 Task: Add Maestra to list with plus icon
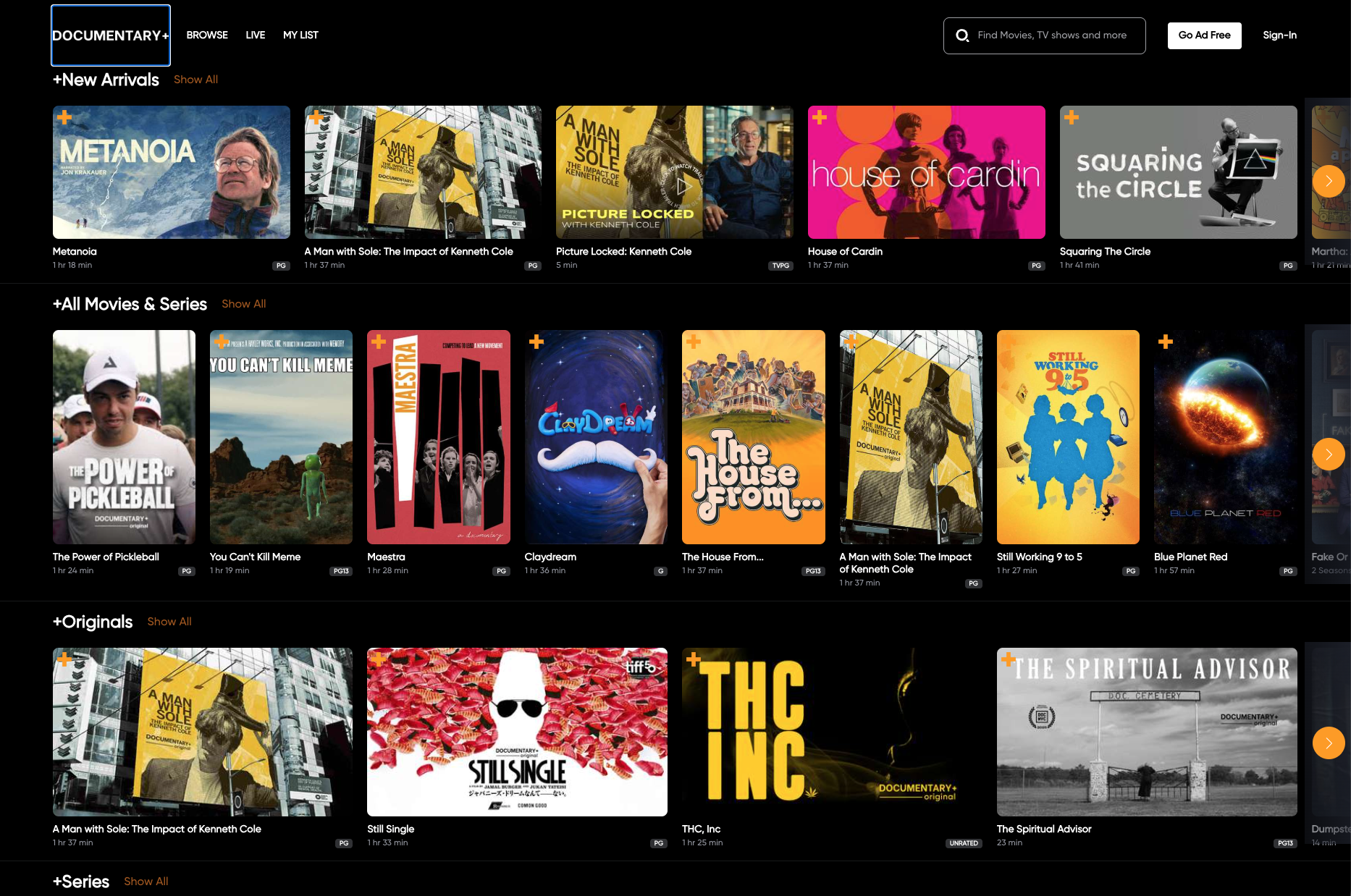[379, 342]
